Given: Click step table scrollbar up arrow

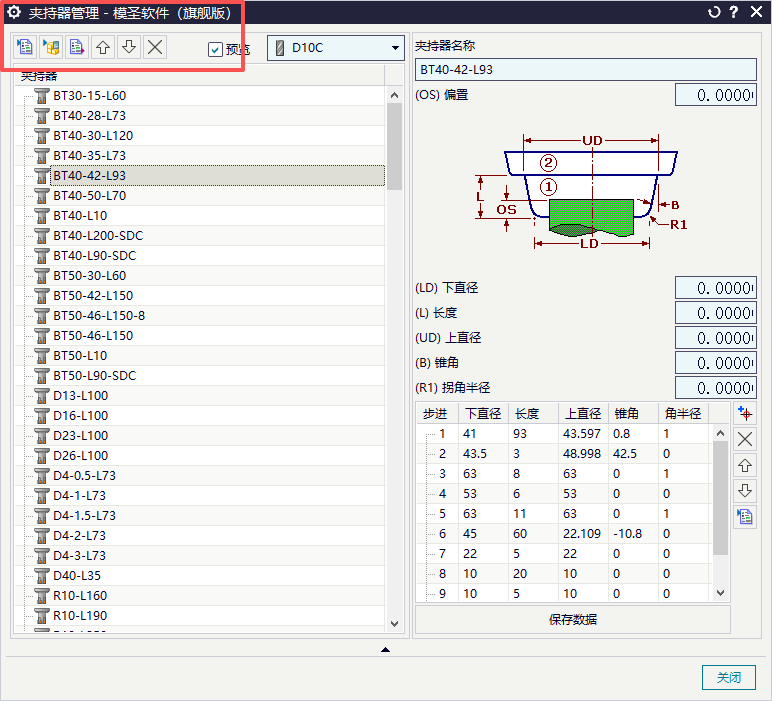Looking at the screenshot, I should tap(720, 433).
